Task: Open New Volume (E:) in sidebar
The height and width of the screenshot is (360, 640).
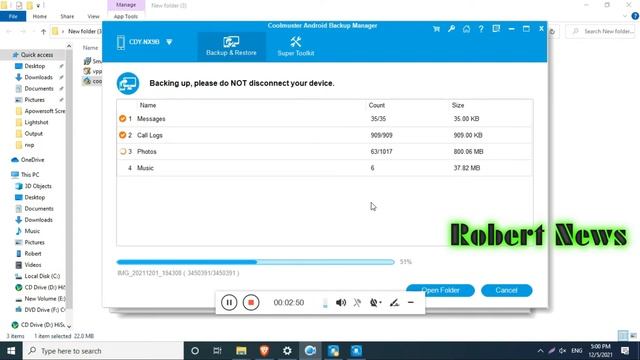Action: coord(44,299)
